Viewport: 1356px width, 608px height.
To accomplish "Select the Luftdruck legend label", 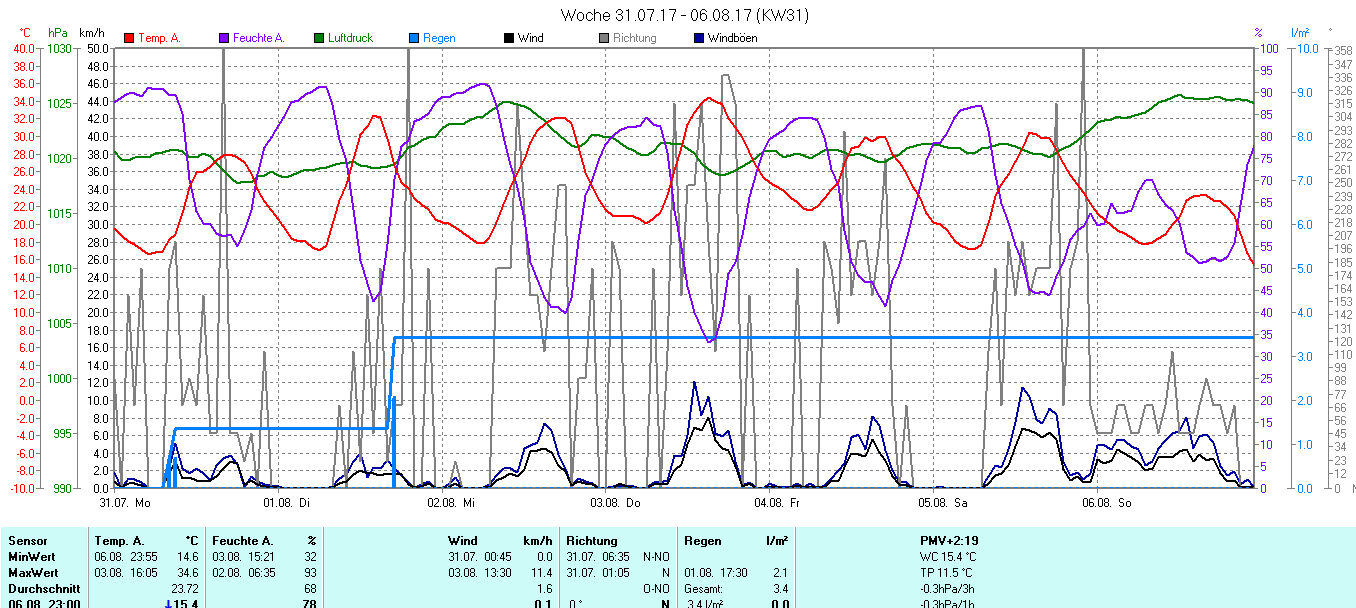I will click(x=349, y=39).
